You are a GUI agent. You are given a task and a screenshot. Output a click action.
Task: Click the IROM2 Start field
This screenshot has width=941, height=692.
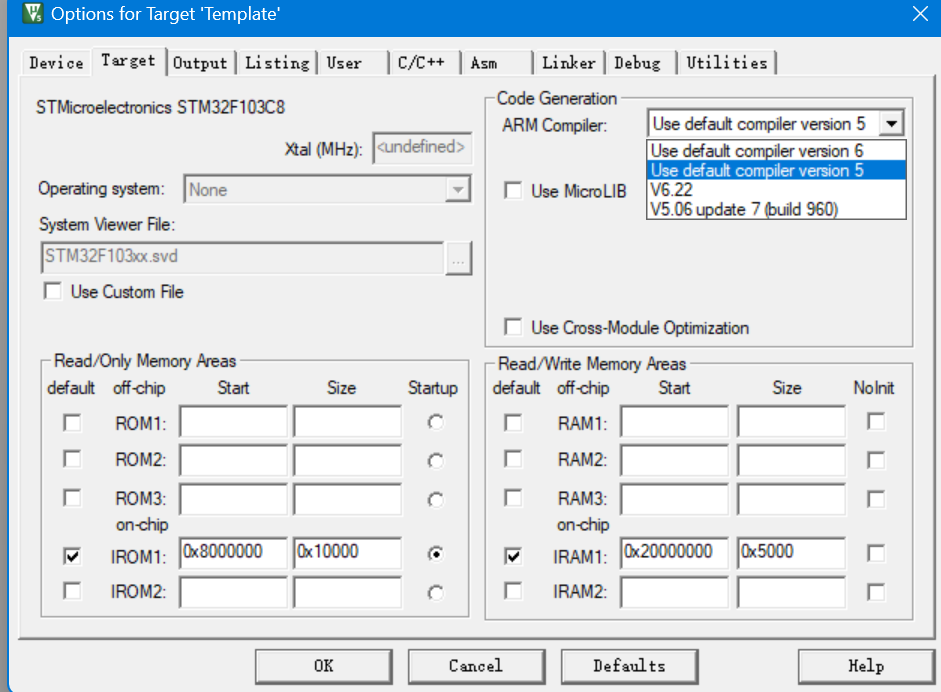click(x=233, y=592)
